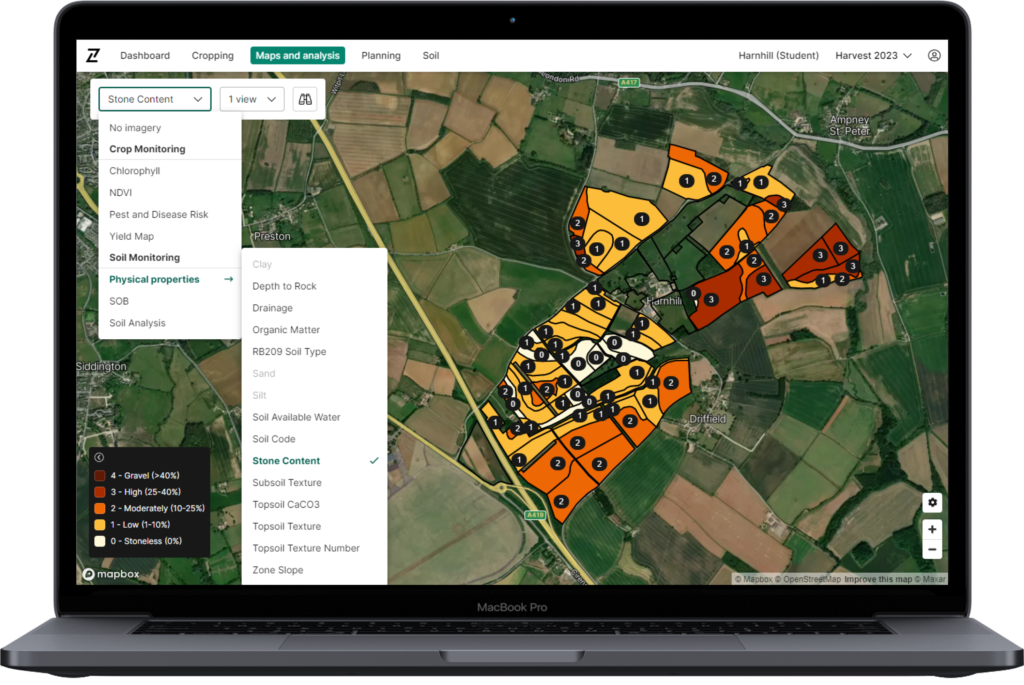Switch to the Cropping tab
1024x685 pixels.
click(x=212, y=56)
